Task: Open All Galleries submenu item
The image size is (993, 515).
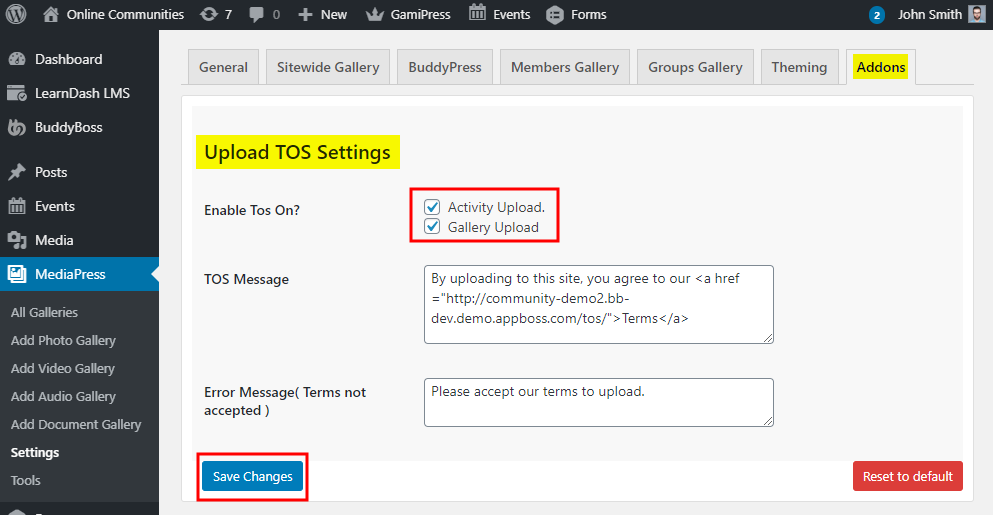Action: click(44, 312)
